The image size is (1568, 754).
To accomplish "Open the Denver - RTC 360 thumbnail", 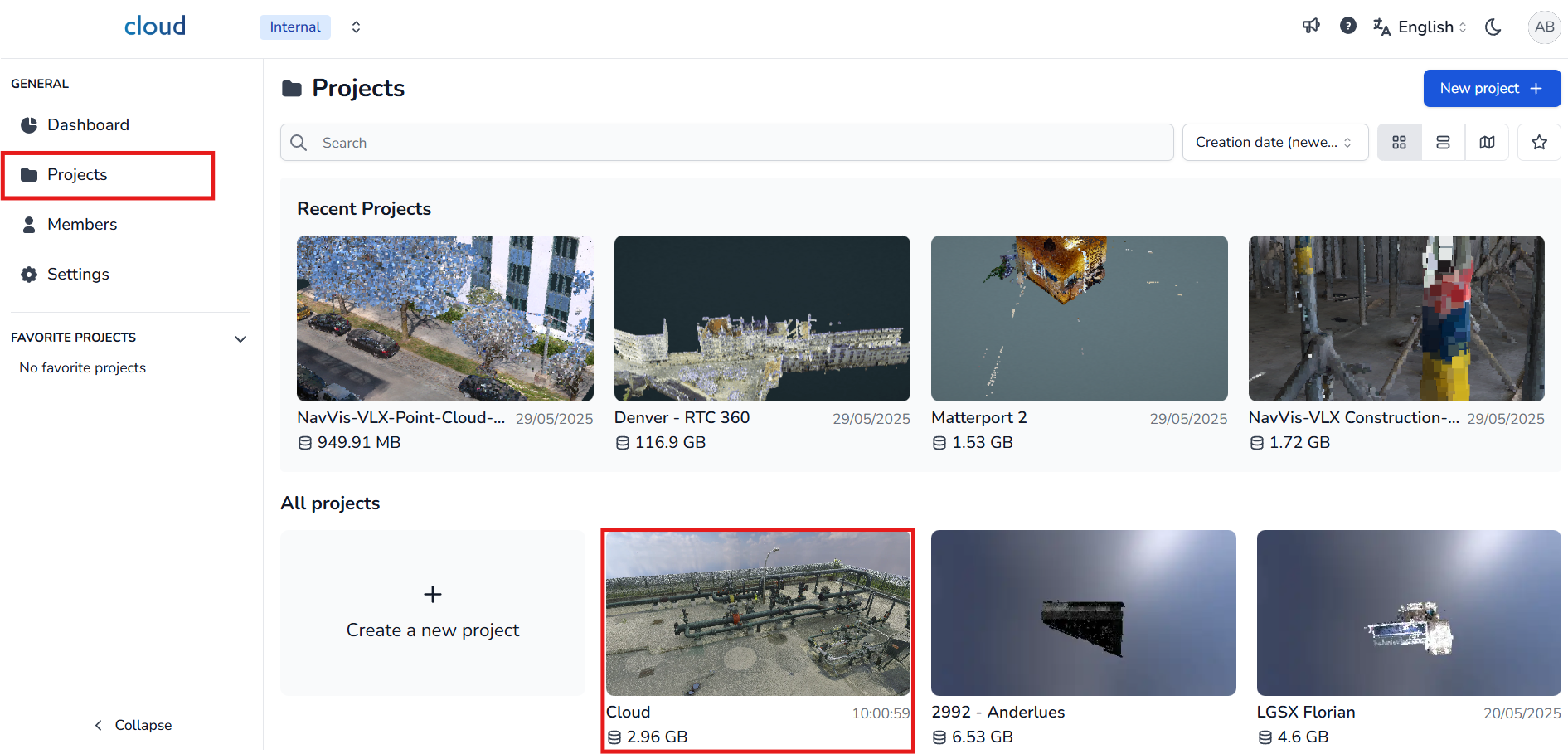I will [762, 319].
